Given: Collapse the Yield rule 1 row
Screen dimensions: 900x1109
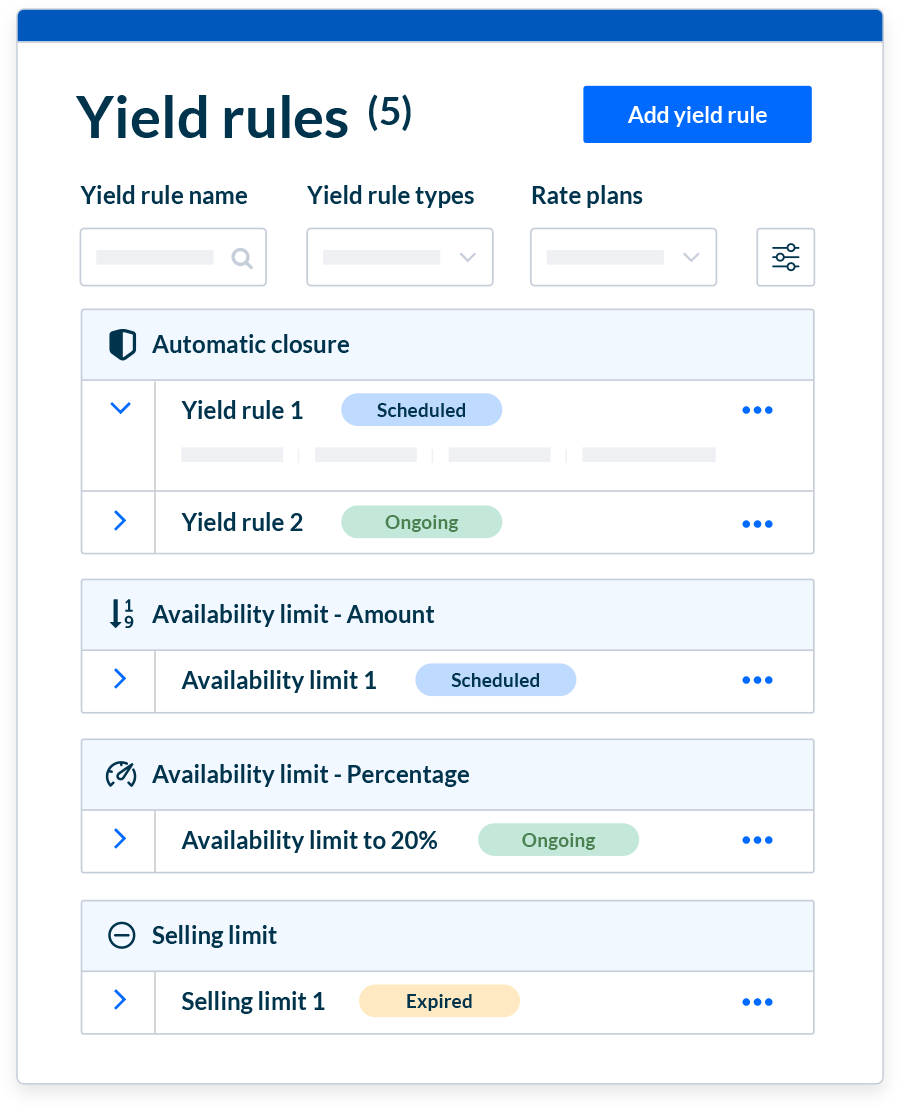Looking at the screenshot, I should pos(120,408).
